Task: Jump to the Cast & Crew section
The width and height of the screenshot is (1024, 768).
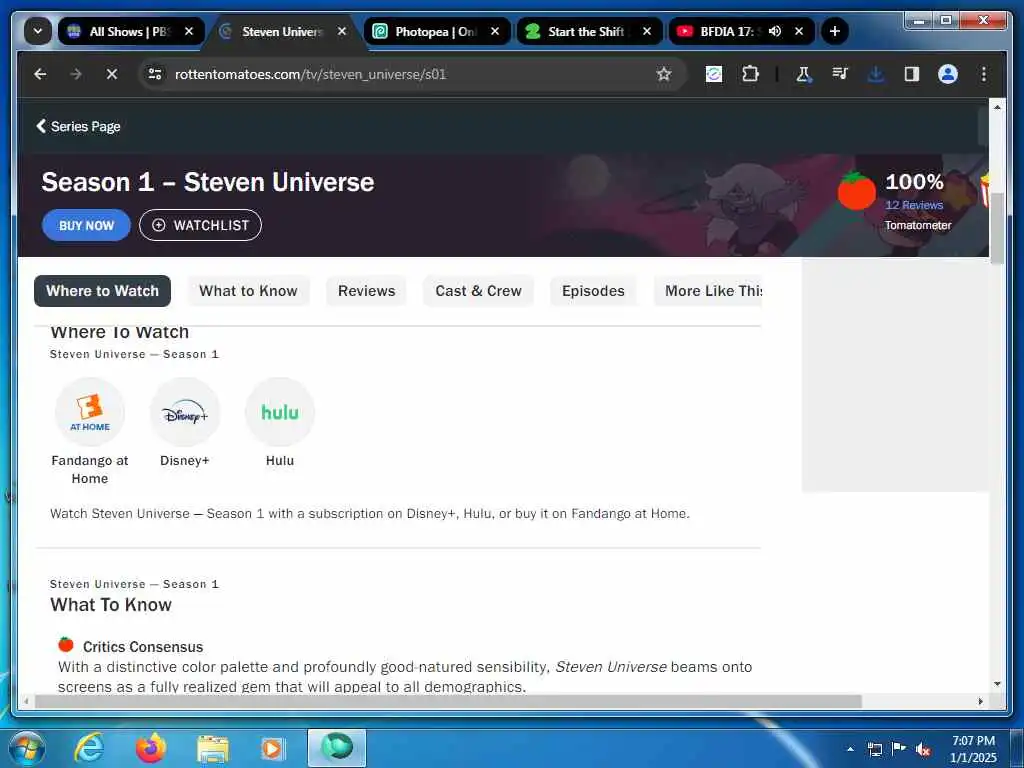Action: tap(479, 291)
